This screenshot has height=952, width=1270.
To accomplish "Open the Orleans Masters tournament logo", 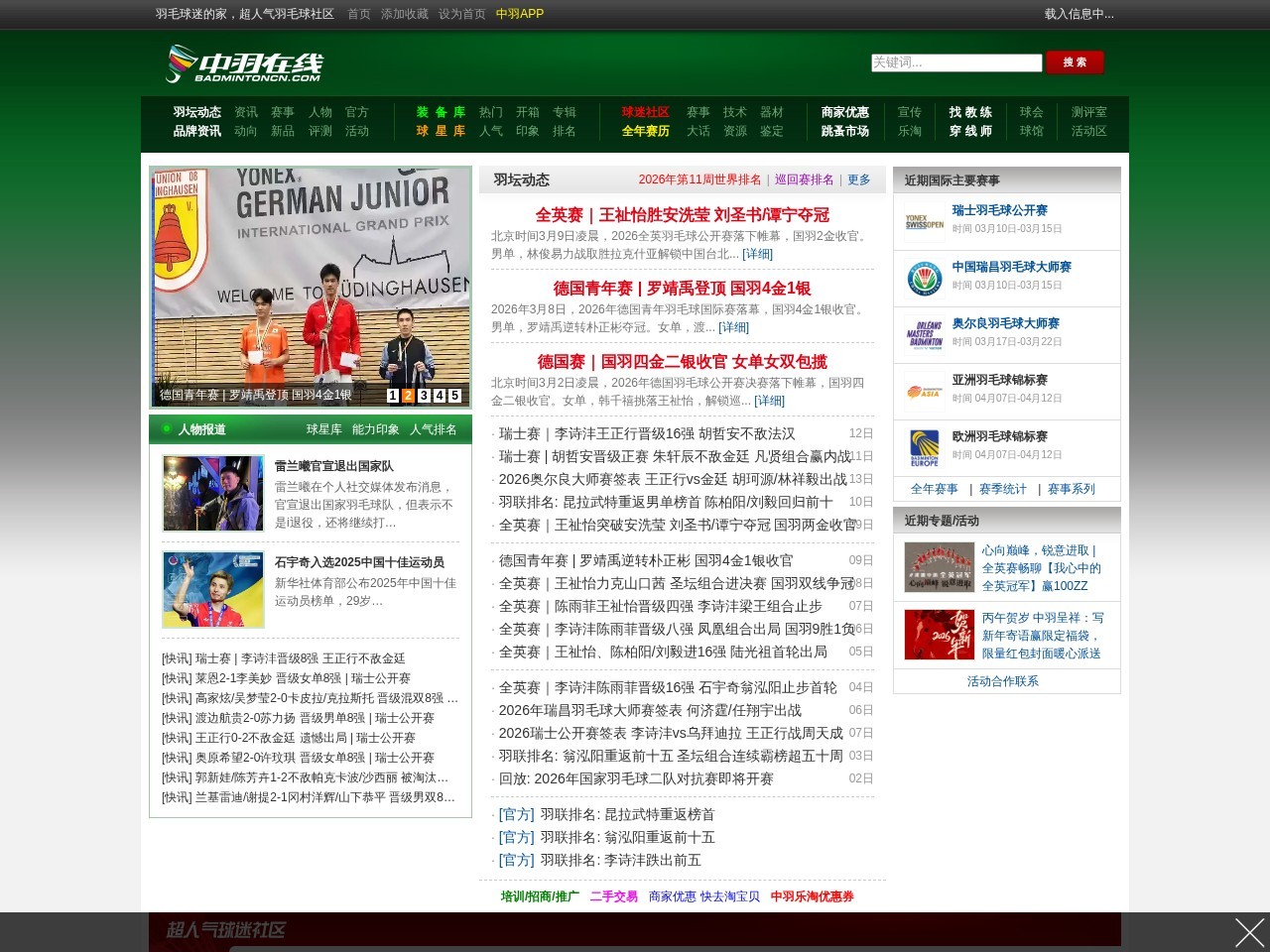I will [x=924, y=335].
